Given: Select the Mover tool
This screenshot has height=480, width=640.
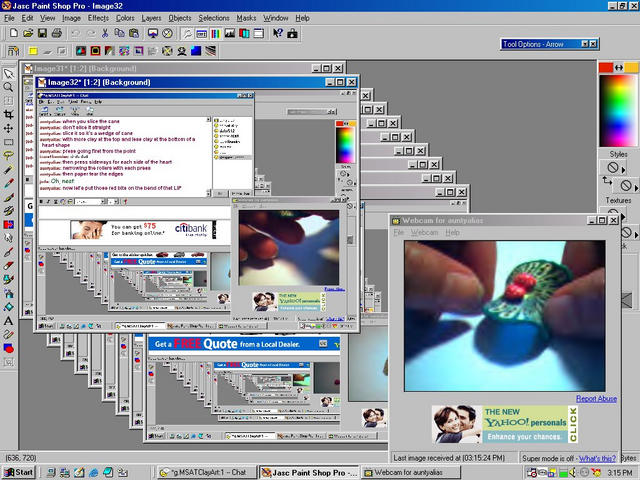Looking at the screenshot, I should click(9, 129).
